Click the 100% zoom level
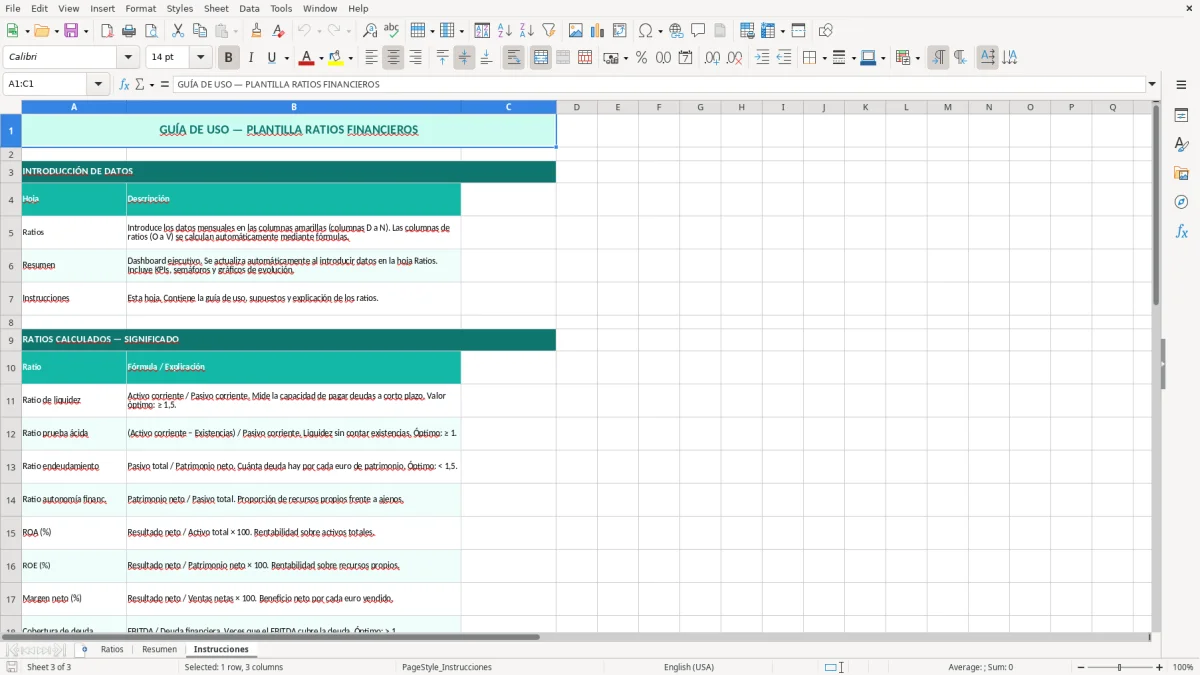Image resolution: width=1200 pixels, height=675 pixels. (x=1183, y=667)
